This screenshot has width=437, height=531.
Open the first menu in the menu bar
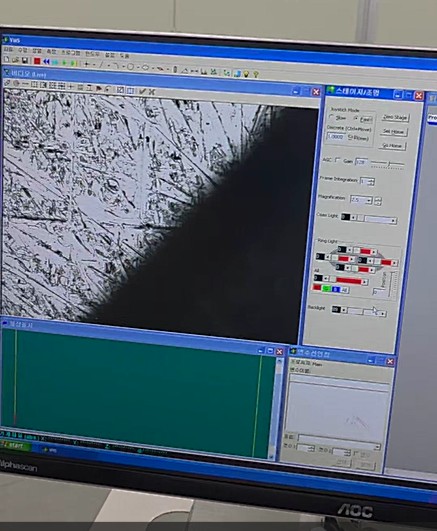(x=7, y=49)
